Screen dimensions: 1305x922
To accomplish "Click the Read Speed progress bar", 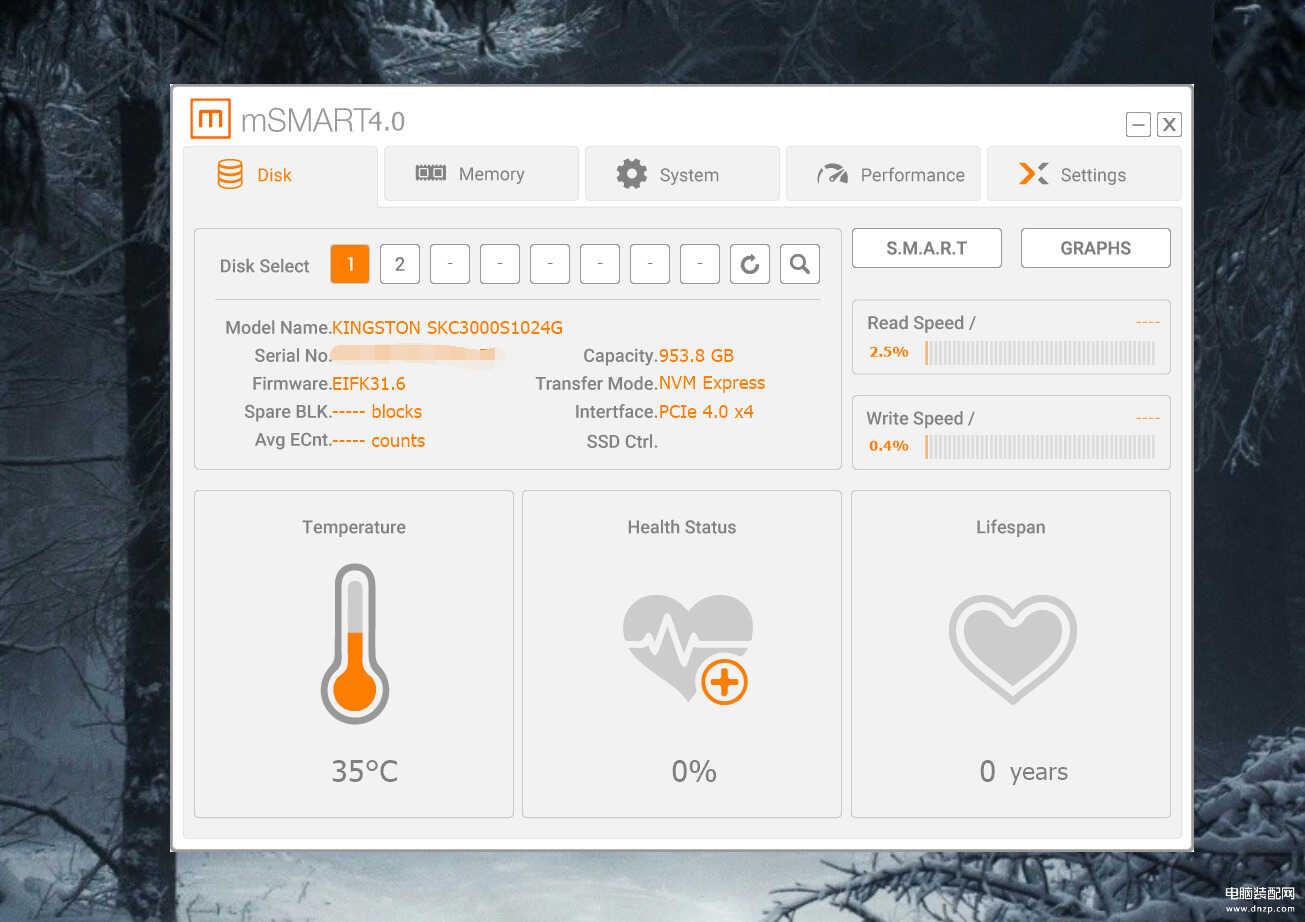I will tap(1040, 352).
